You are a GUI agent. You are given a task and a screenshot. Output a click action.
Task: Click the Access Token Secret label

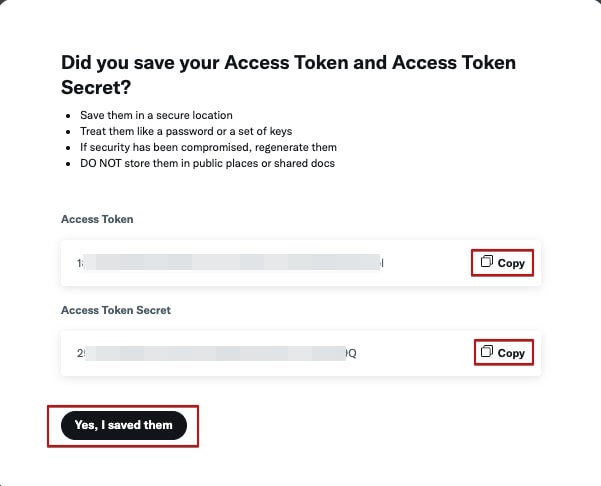pos(116,310)
